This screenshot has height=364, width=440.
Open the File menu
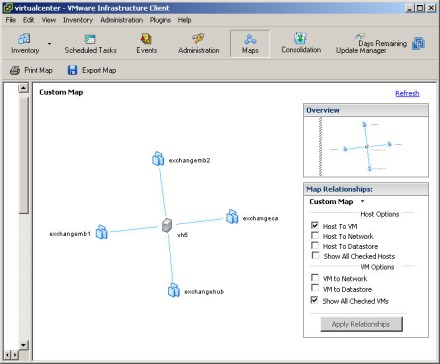pyautogui.click(x=11, y=20)
